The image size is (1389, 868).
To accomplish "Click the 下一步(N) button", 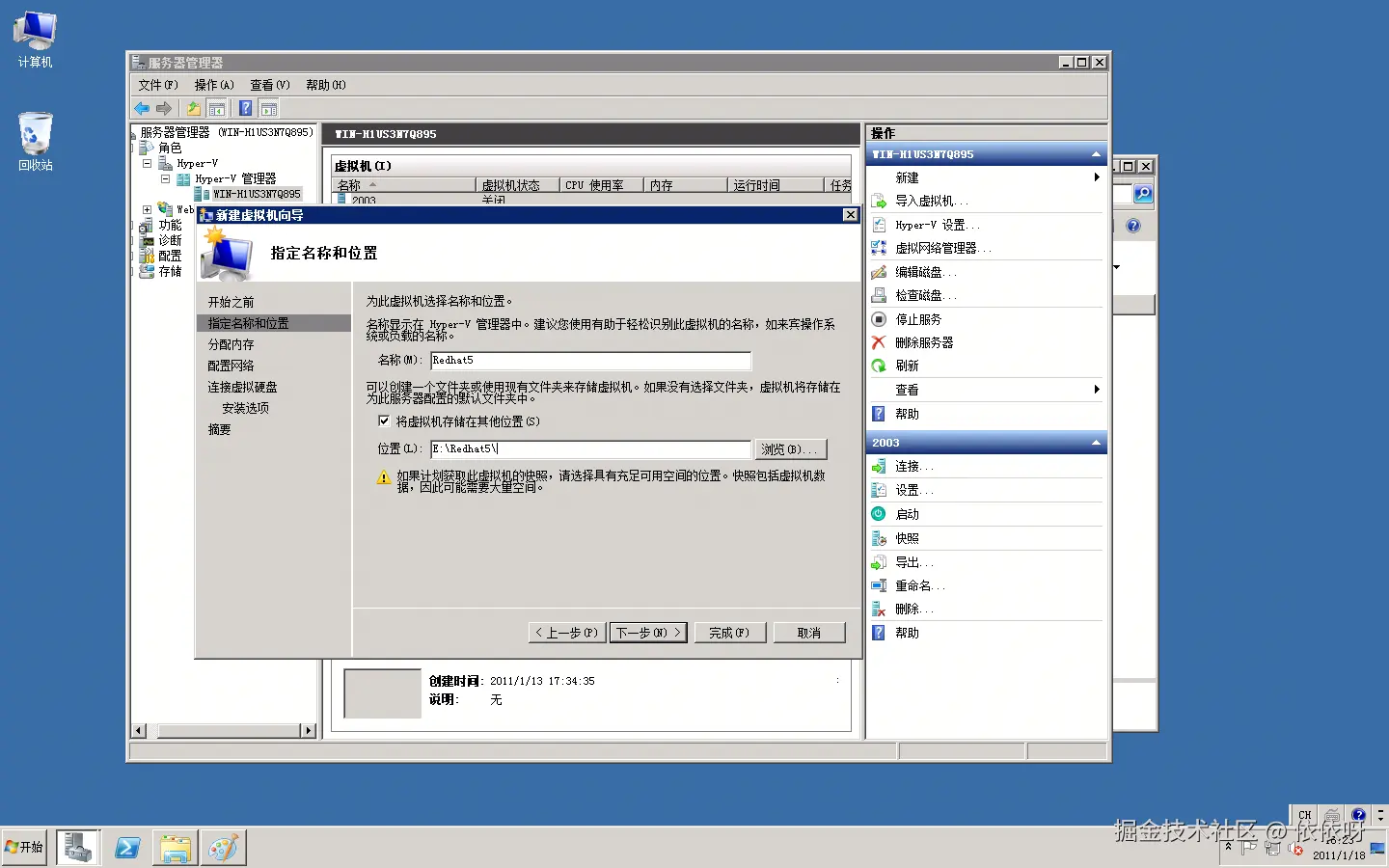I will [x=648, y=633].
